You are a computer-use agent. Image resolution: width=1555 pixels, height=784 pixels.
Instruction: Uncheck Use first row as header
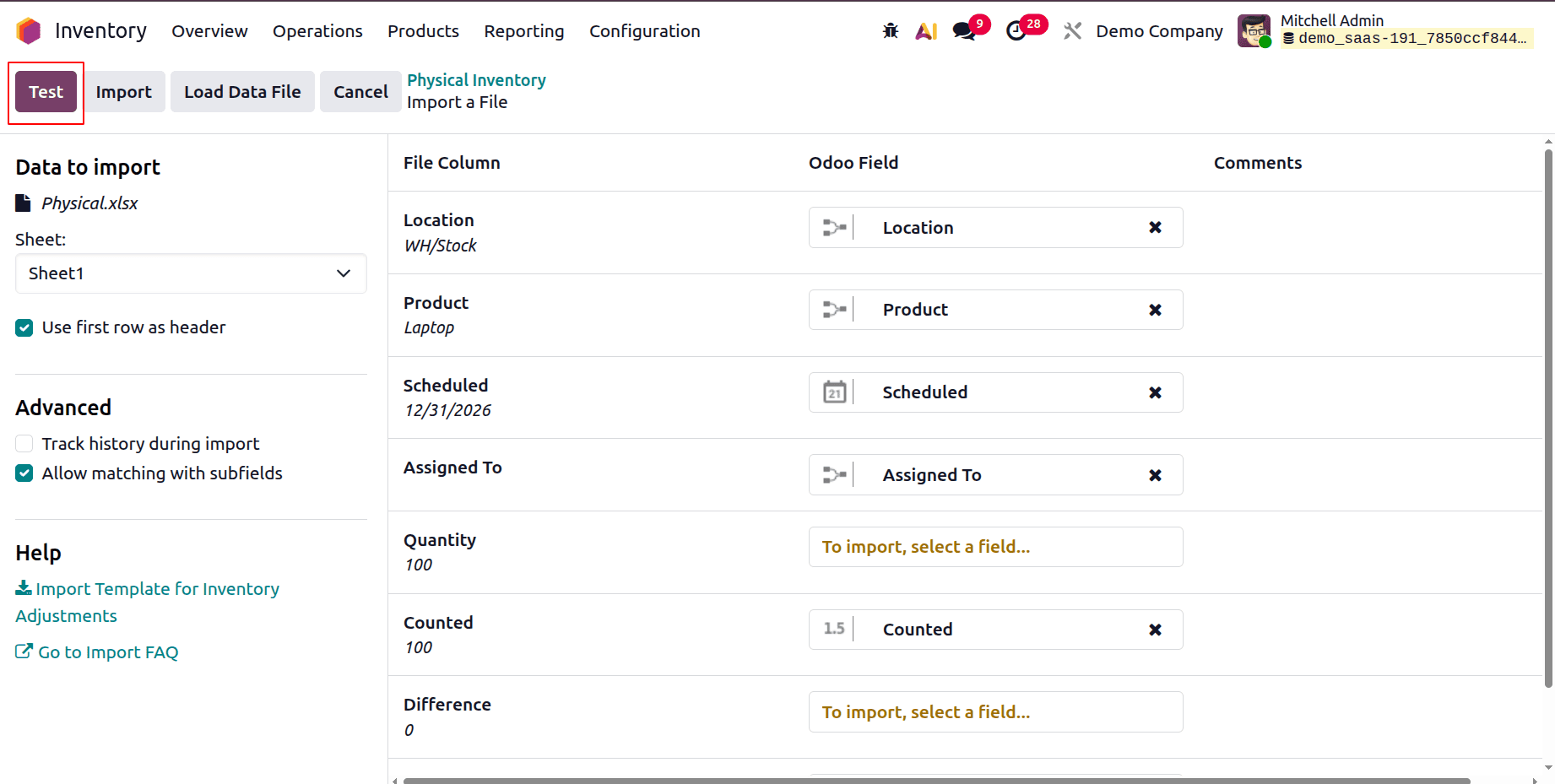click(x=24, y=327)
